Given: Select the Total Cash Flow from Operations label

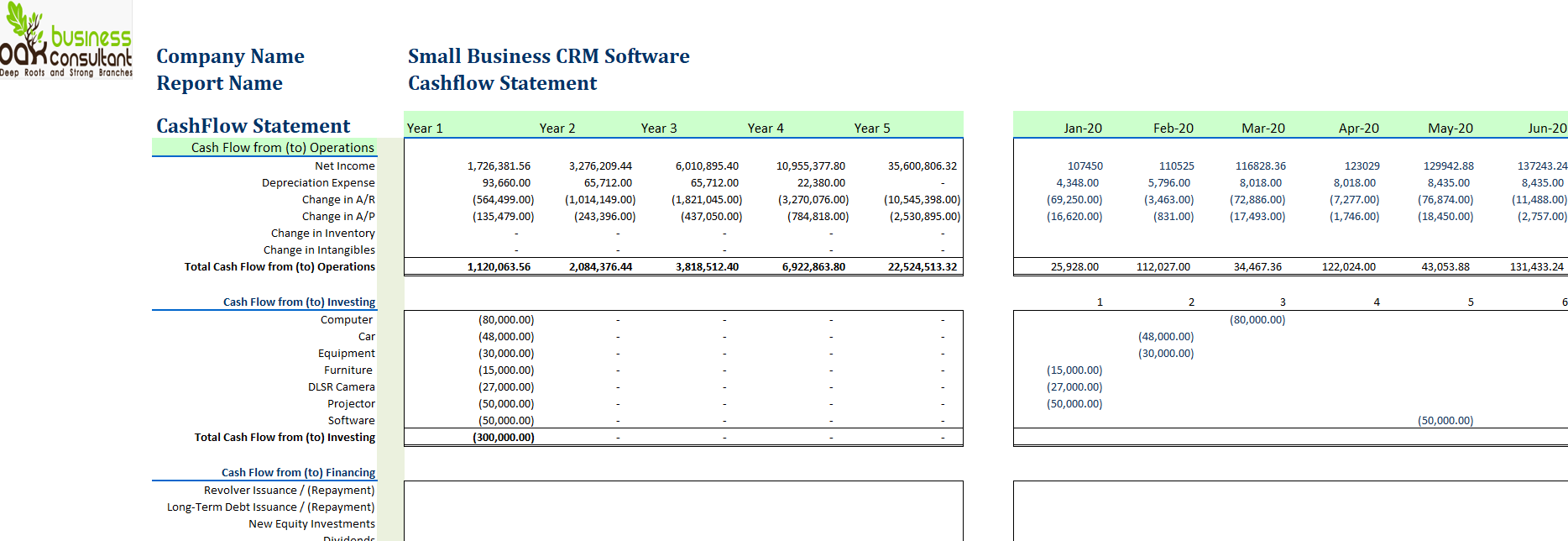Looking at the screenshot, I should [x=280, y=267].
